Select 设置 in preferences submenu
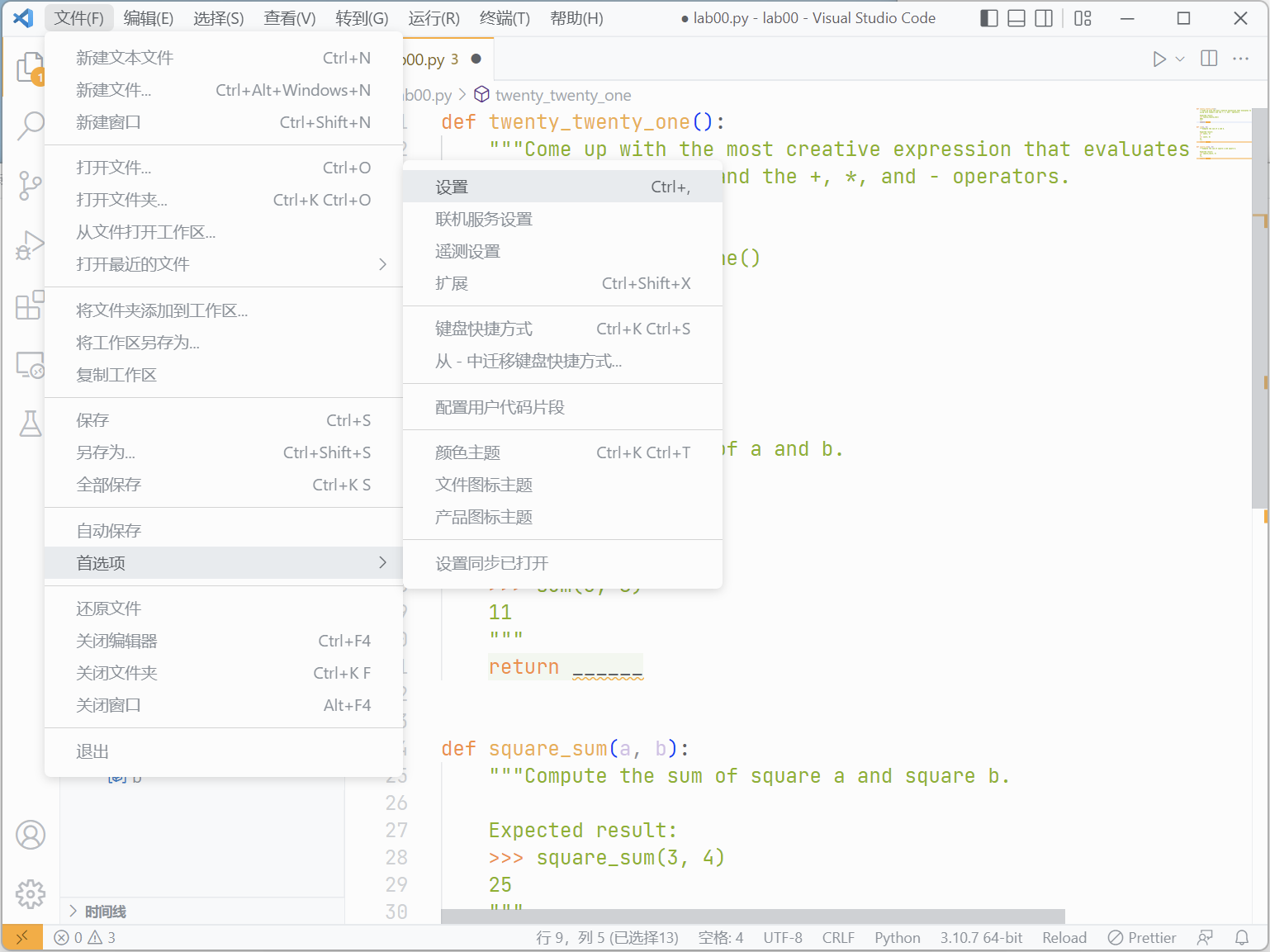The image size is (1270, 952). point(562,187)
